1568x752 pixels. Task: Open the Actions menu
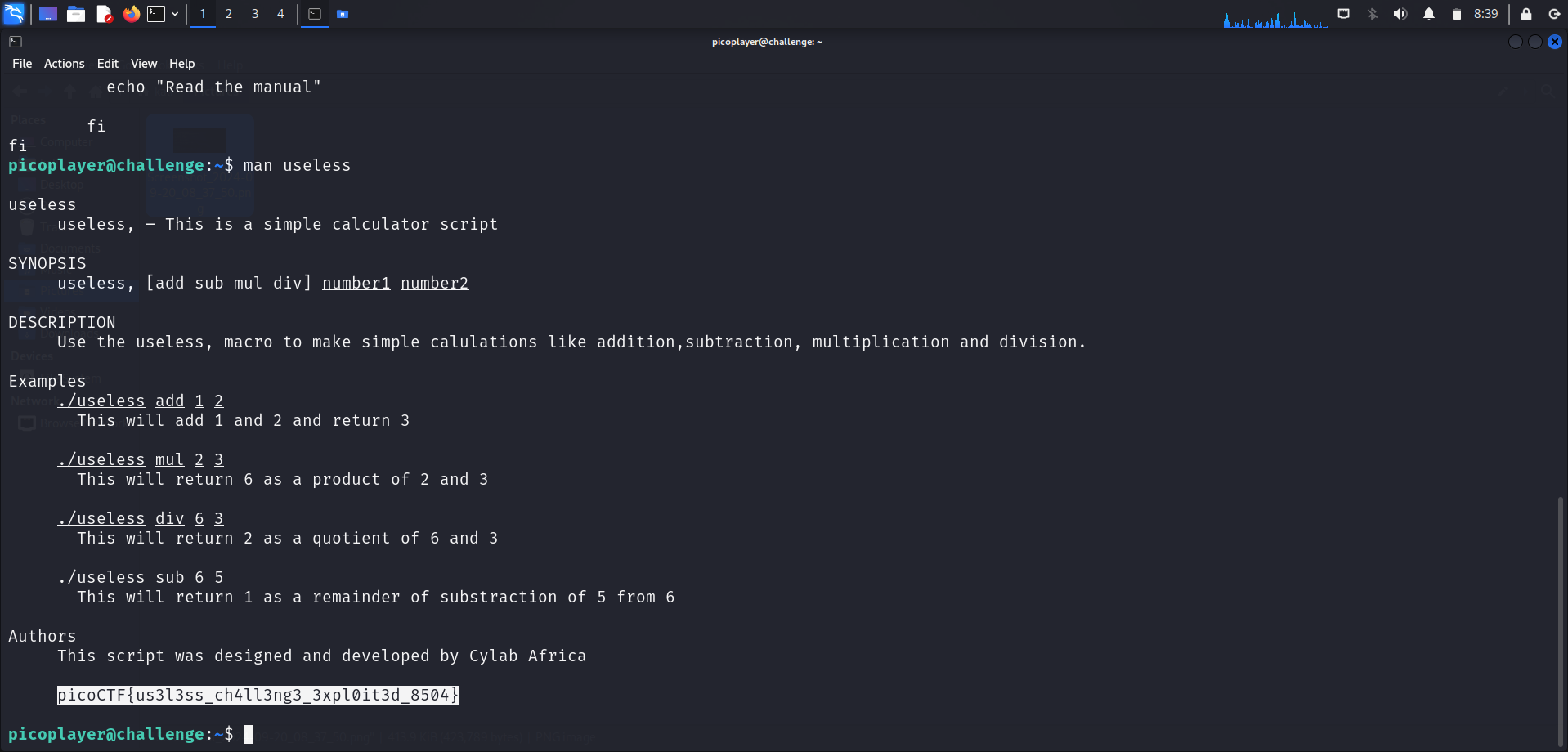click(64, 64)
